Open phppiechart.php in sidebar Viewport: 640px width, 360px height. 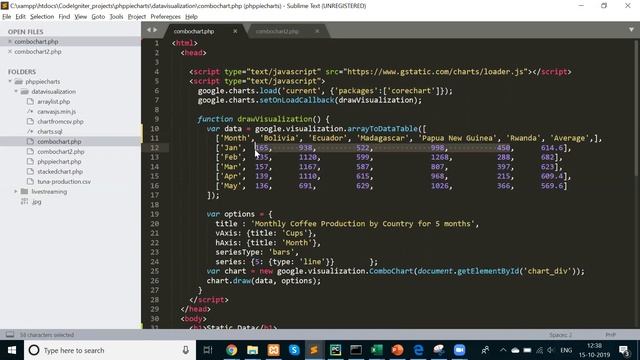coord(59,162)
